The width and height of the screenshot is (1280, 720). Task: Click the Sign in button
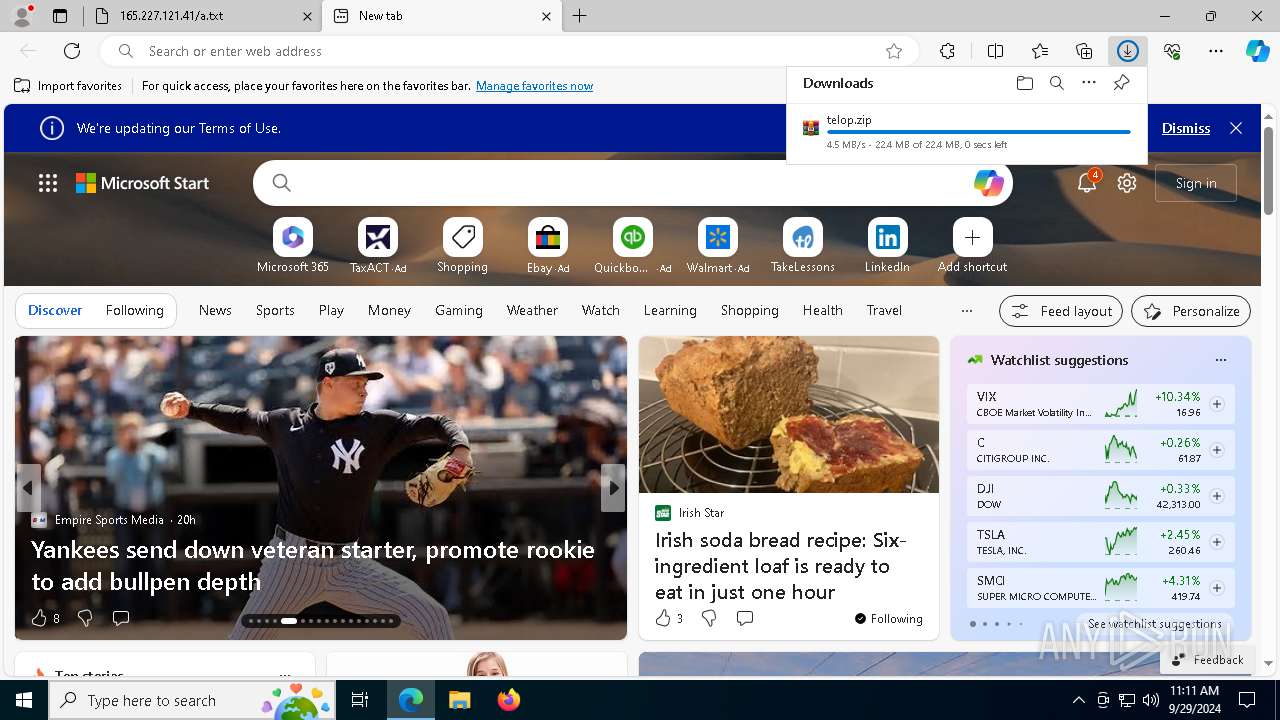(1196, 183)
